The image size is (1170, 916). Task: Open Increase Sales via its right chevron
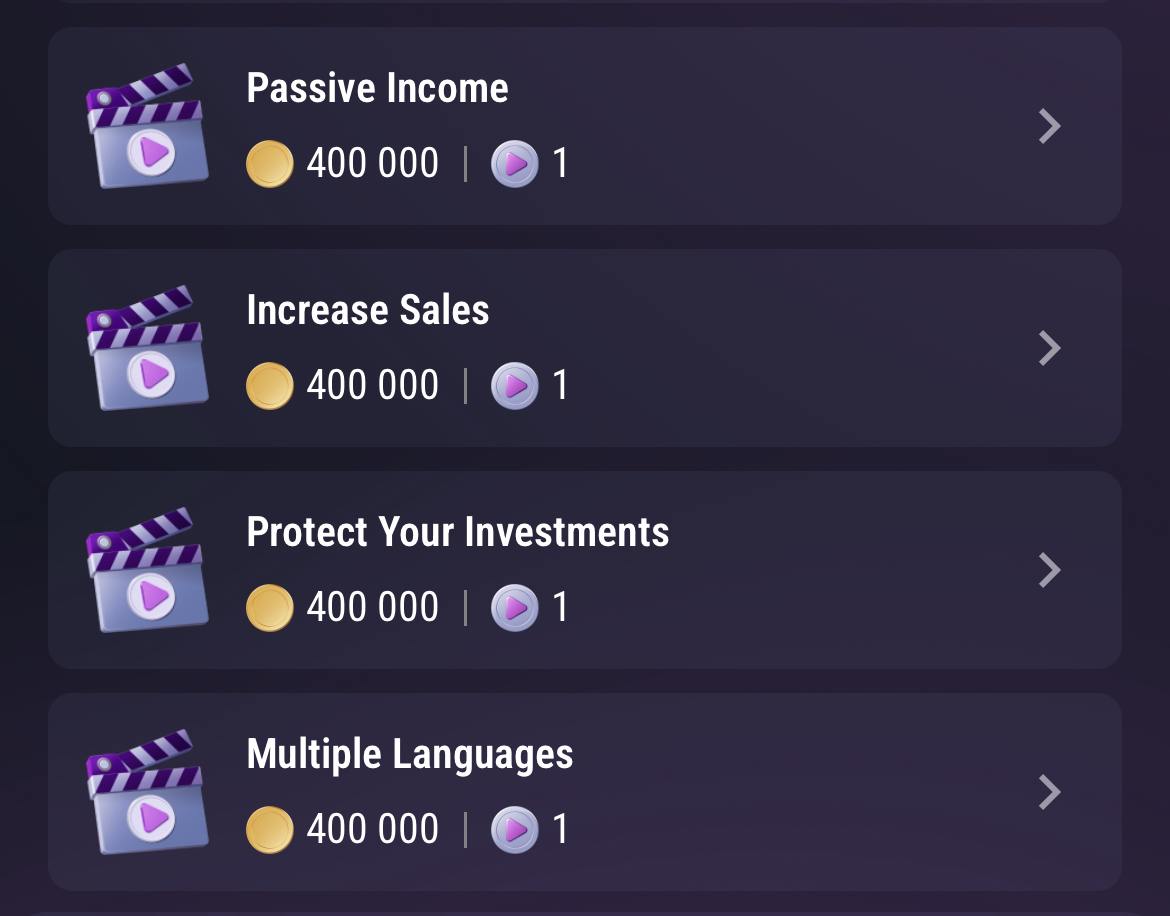click(x=1050, y=348)
